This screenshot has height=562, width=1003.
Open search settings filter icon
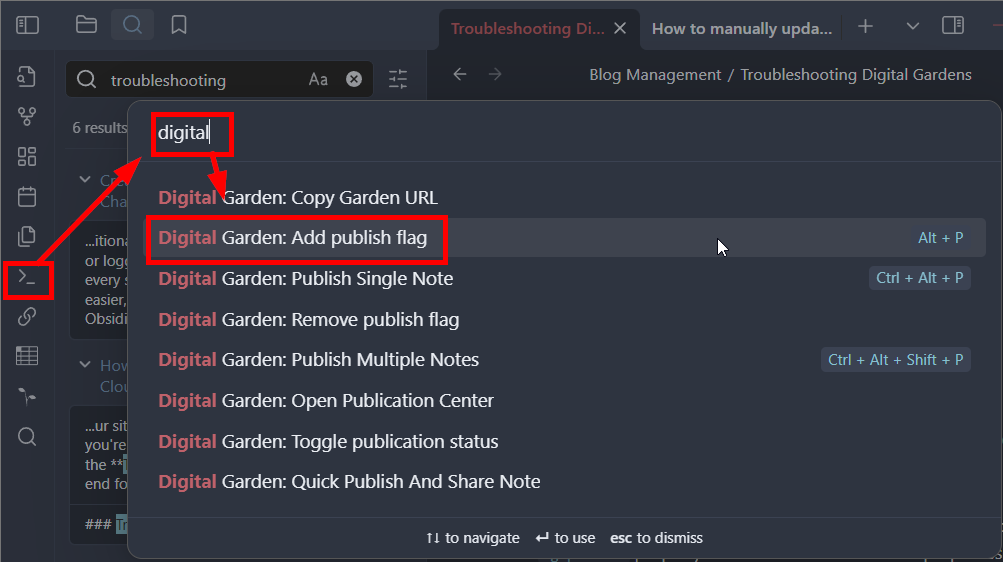[x=398, y=80]
